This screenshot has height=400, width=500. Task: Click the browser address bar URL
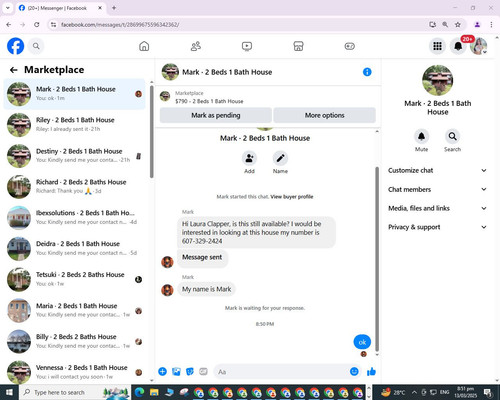[x=120, y=25]
